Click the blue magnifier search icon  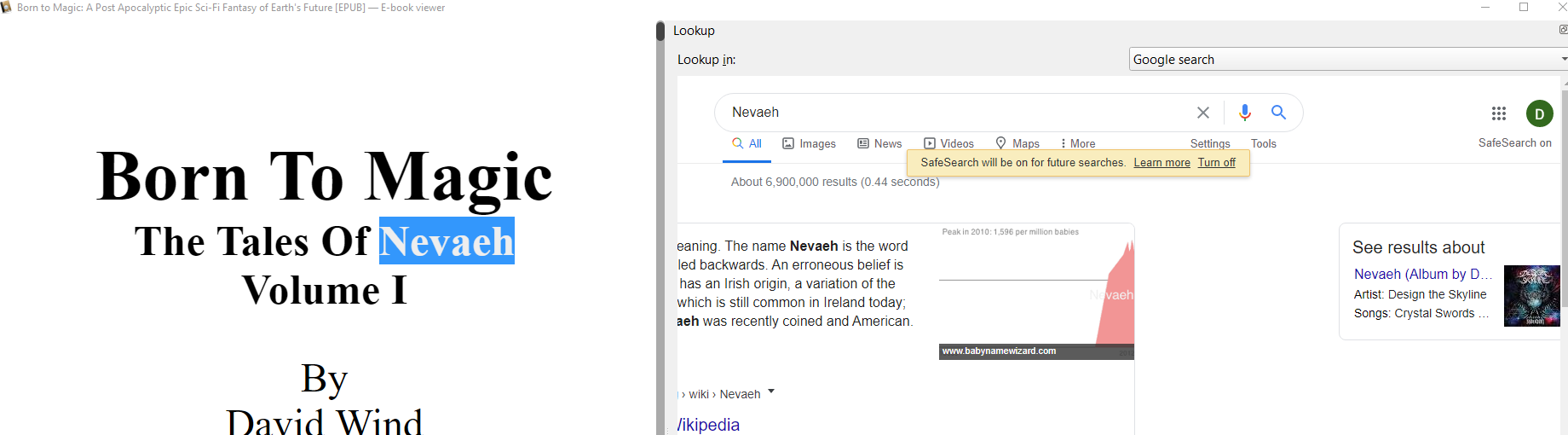1278,113
